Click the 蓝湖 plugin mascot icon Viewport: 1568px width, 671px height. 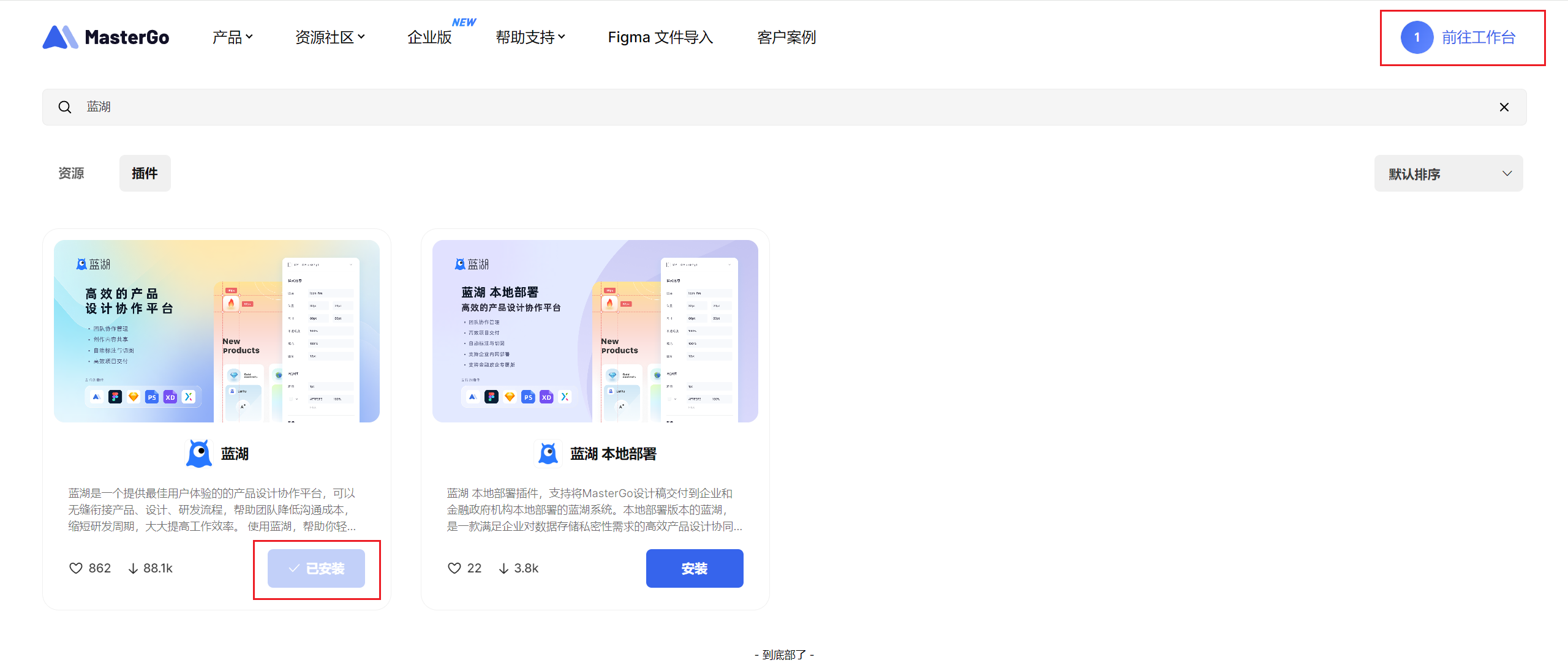(x=199, y=454)
